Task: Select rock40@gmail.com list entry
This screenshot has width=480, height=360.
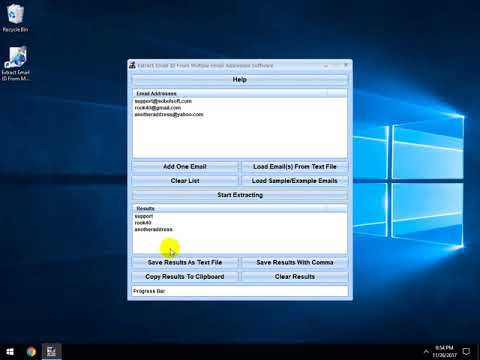Action: coord(158,108)
